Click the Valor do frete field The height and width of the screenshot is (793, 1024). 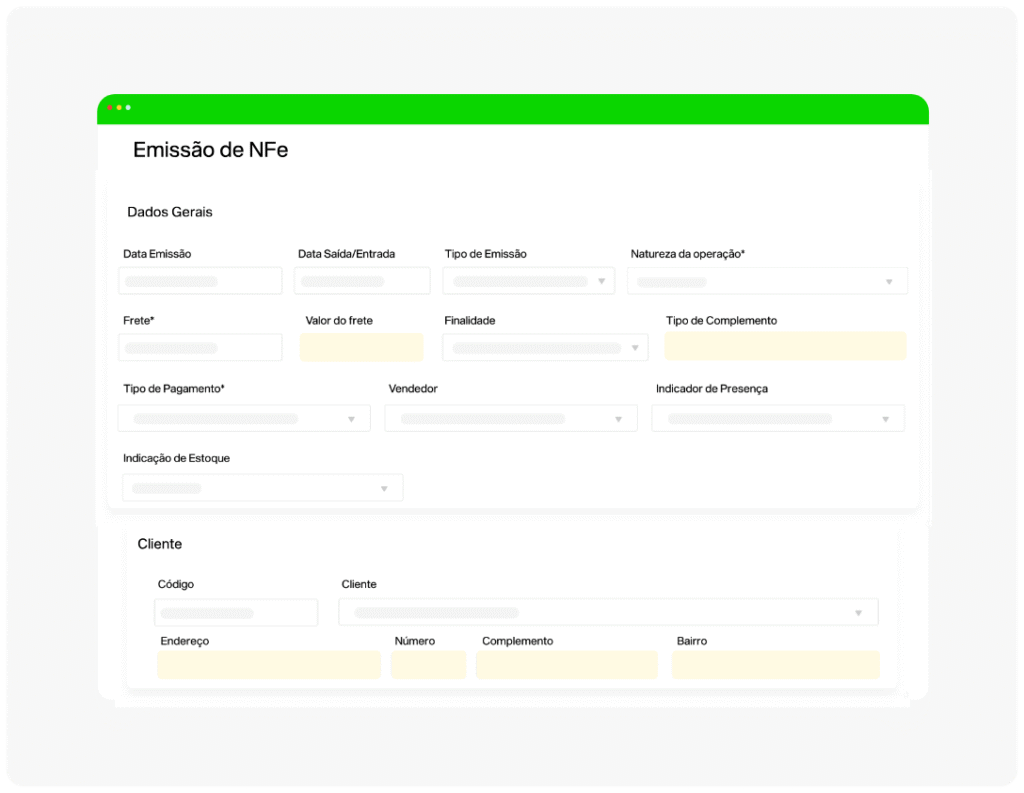pos(362,348)
